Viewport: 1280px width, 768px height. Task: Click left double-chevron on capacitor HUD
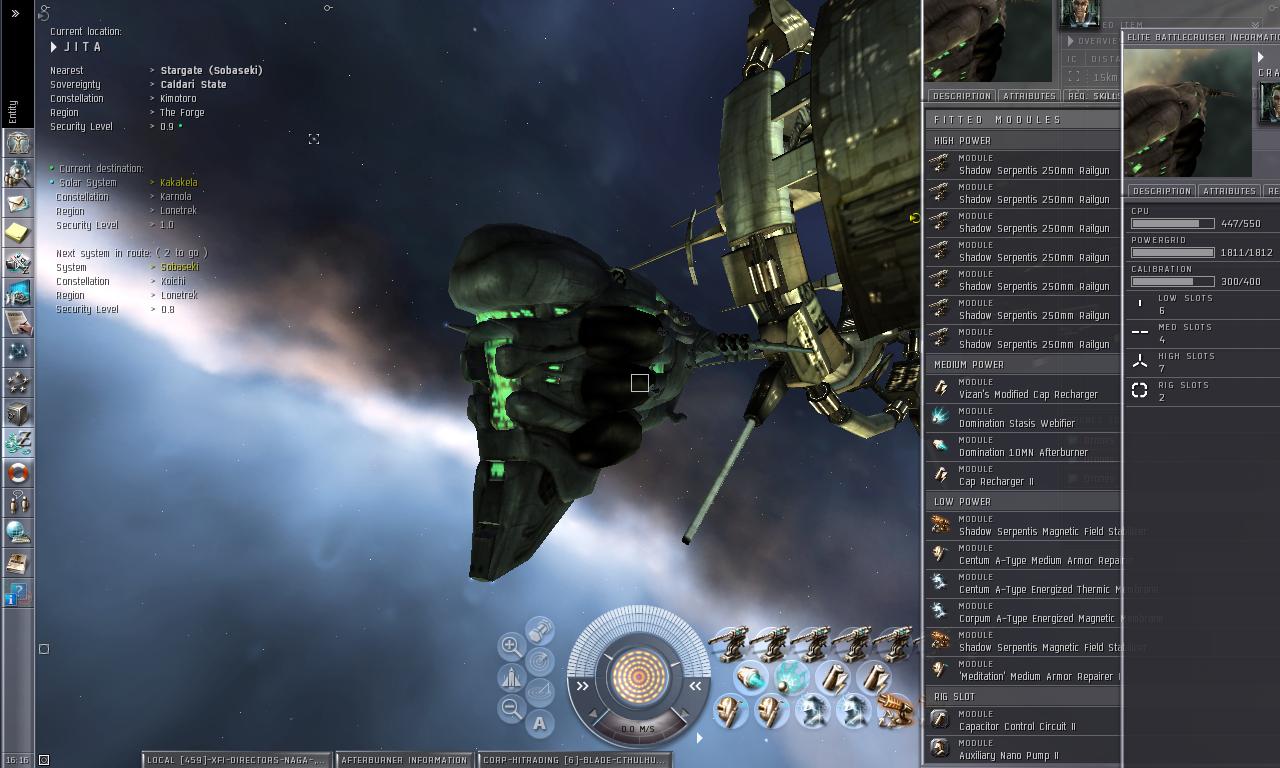tap(583, 687)
